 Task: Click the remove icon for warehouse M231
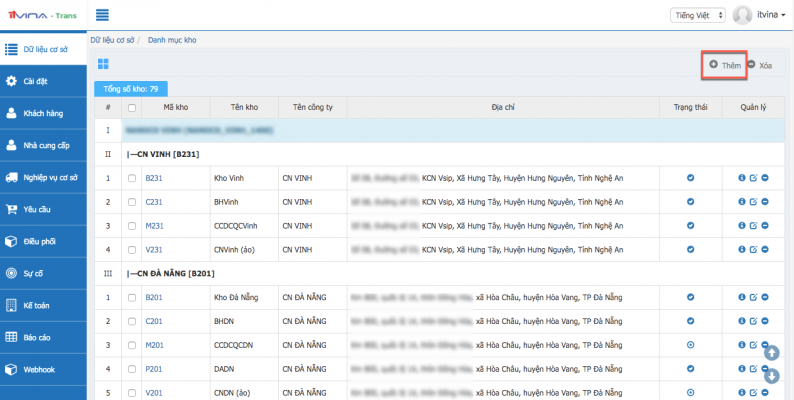[765, 225]
